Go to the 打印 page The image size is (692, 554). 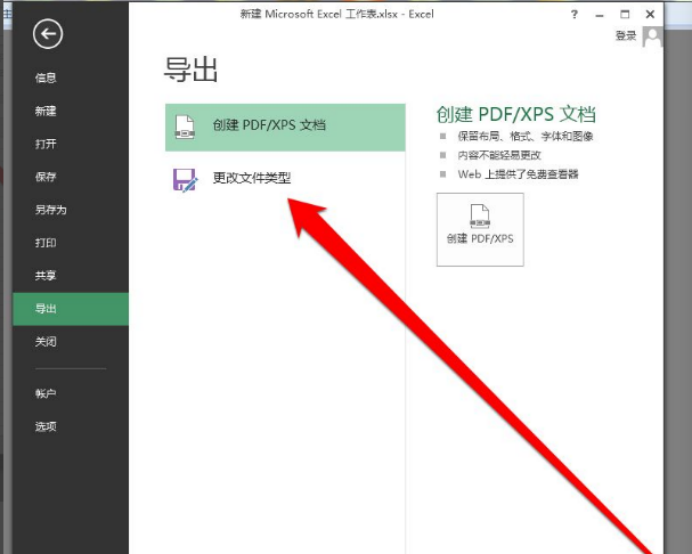click(x=46, y=243)
